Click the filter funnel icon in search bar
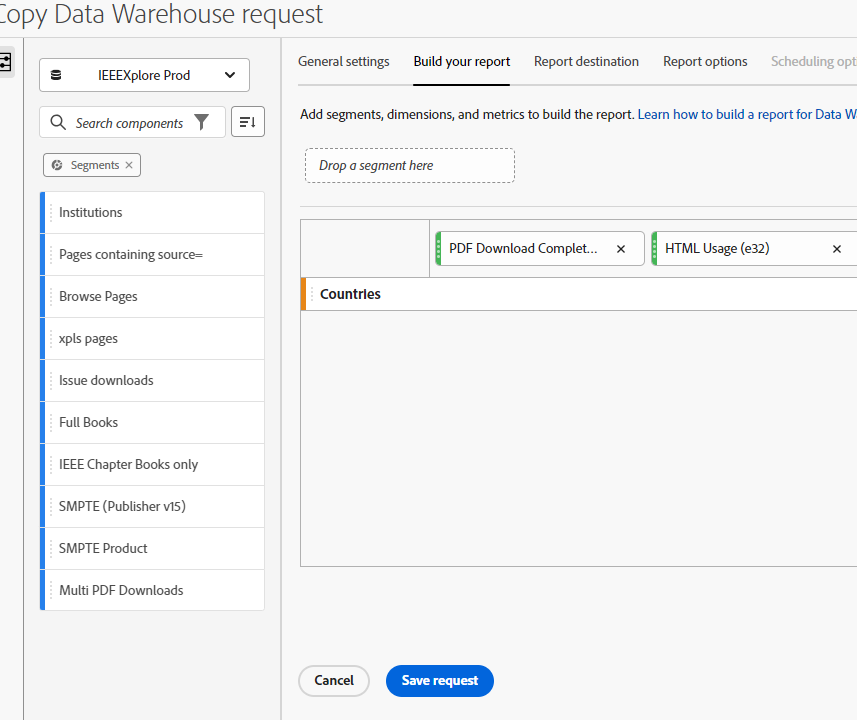The height and width of the screenshot is (720, 857). 201,121
